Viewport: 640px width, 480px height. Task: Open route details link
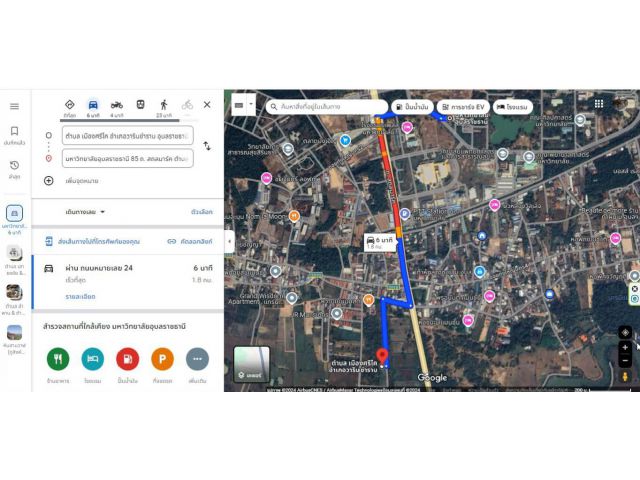80,296
